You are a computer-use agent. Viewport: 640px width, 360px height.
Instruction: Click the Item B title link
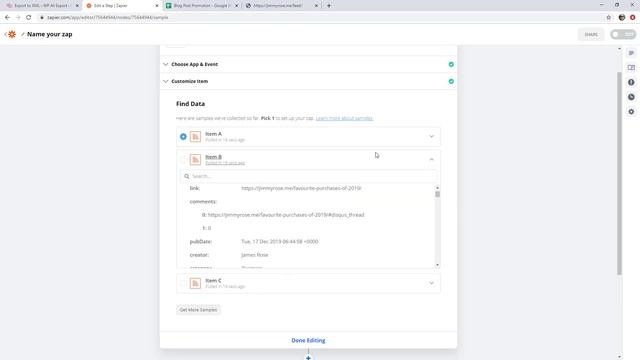213,157
